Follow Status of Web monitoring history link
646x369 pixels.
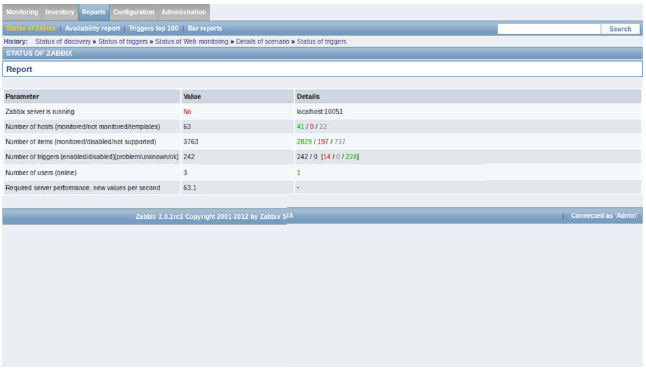192,42
